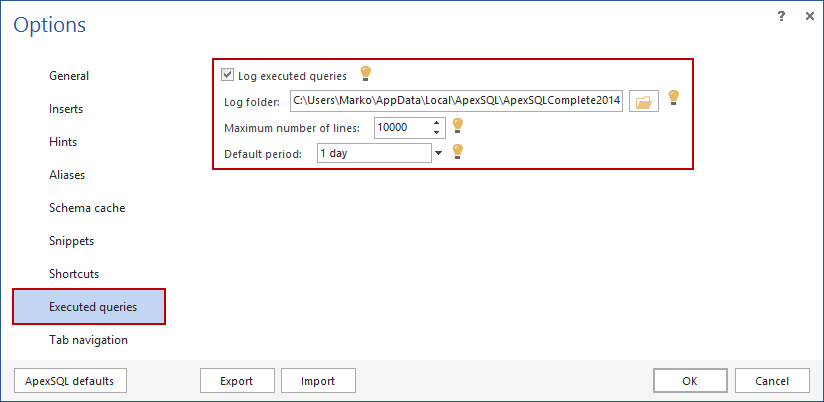Click the Log executed queries label

(x=292, y=76)
